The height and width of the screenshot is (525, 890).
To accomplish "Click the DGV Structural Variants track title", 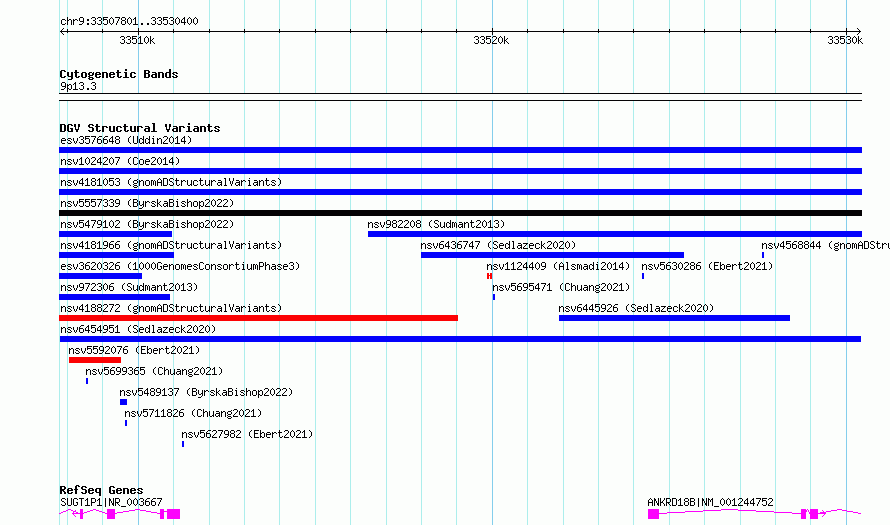I will tap(140, 128).
